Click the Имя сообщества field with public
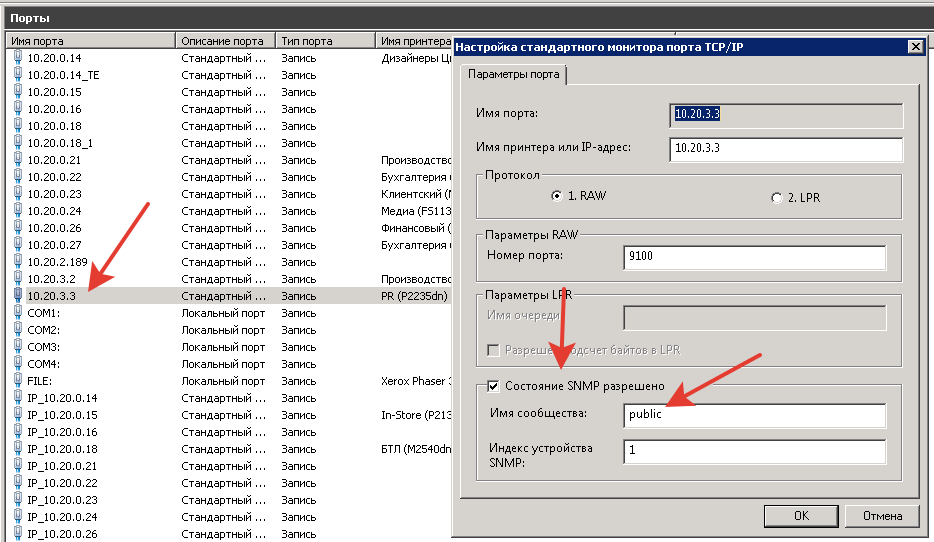Viewport: 934px width, 542px height. click(x=754, y=415)
